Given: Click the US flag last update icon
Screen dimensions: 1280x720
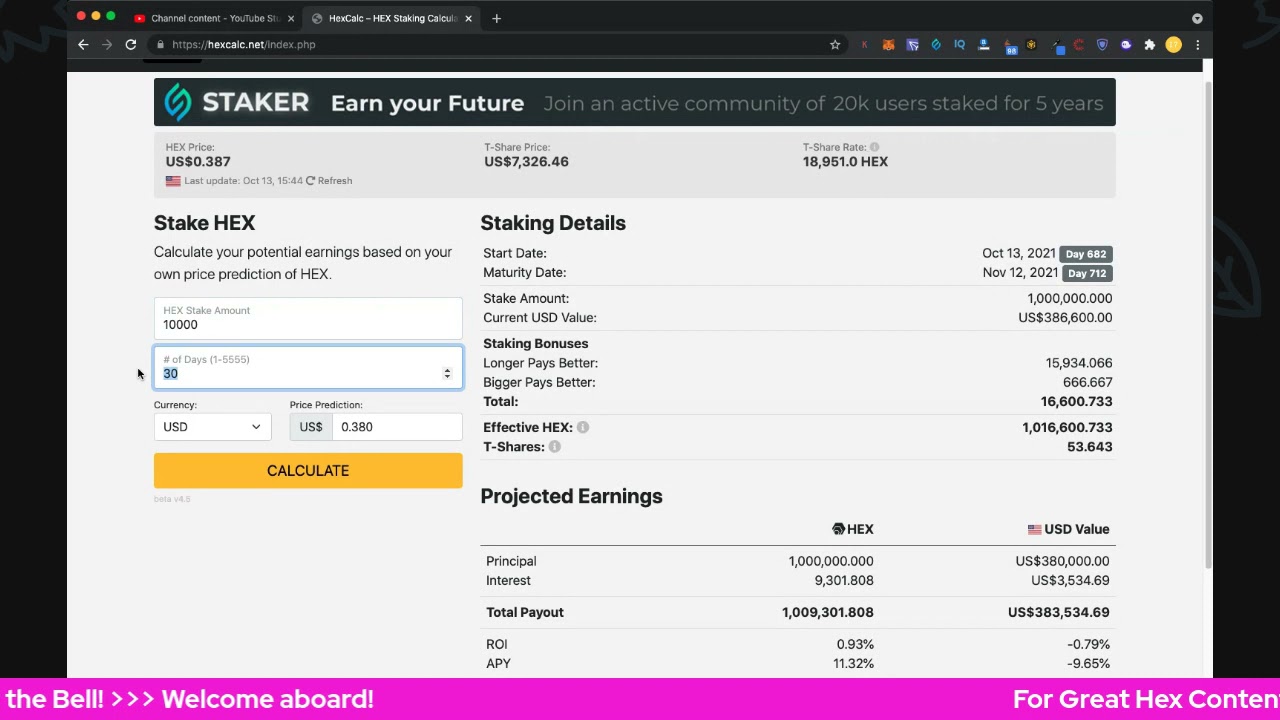Looking at the screenshot, I should coord(173,181).
